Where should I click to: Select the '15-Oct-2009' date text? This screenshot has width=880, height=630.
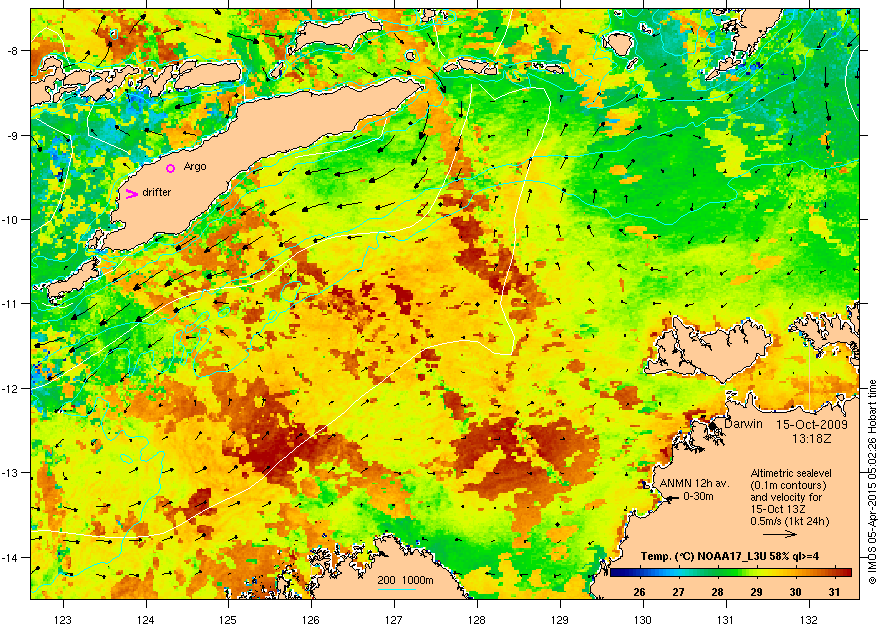pyautogui.click(x=812, y=425)
